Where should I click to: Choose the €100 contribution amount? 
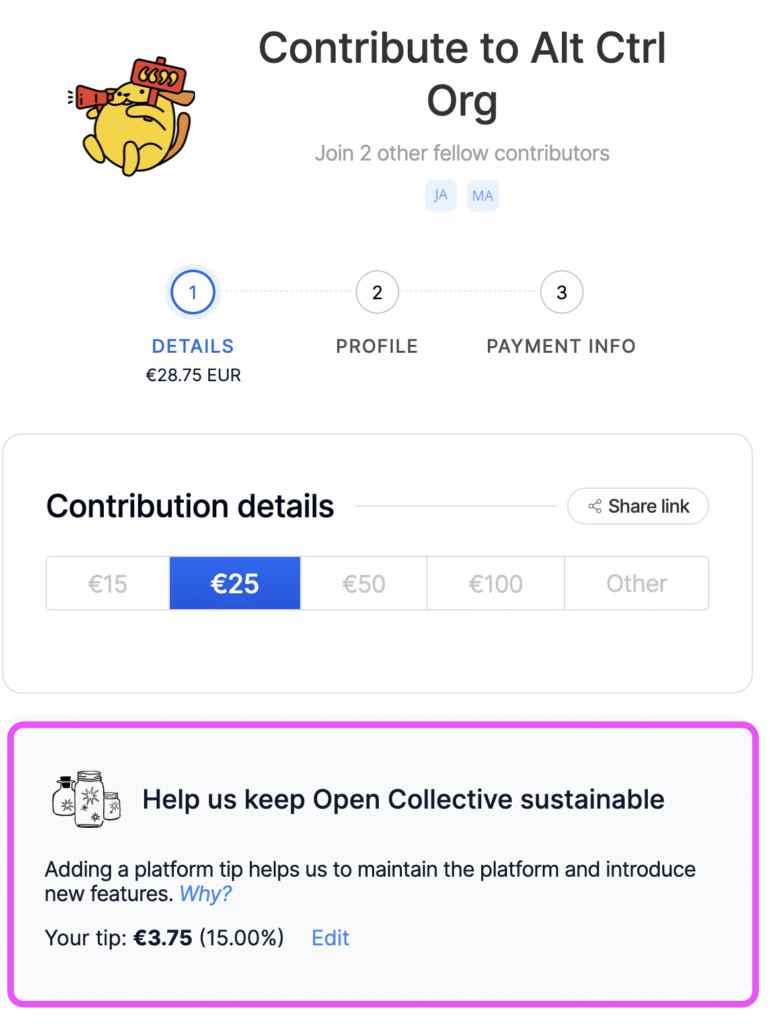coord(496,583)
